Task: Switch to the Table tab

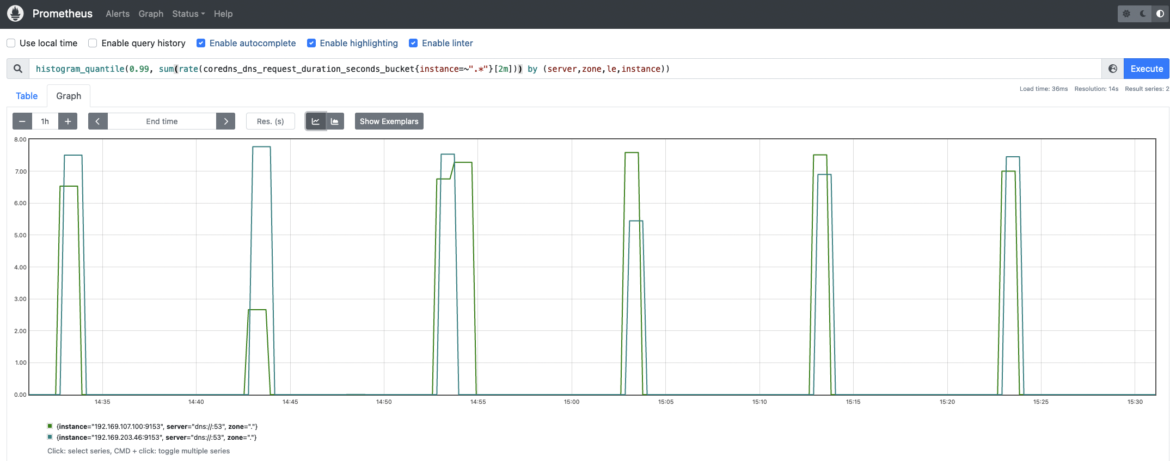Action: [x=27, y=96]
